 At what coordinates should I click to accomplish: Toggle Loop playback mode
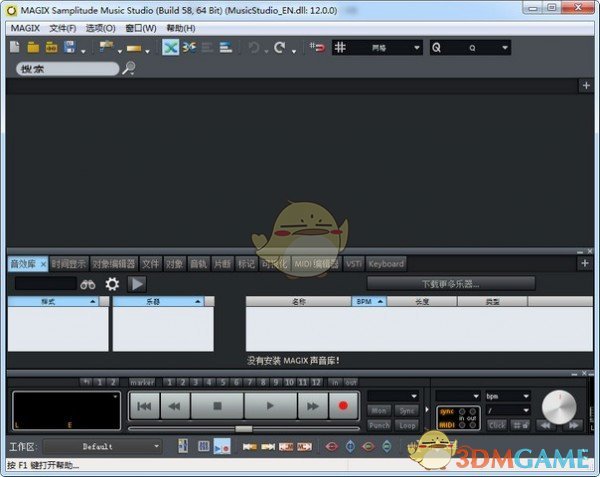point(407,425)
